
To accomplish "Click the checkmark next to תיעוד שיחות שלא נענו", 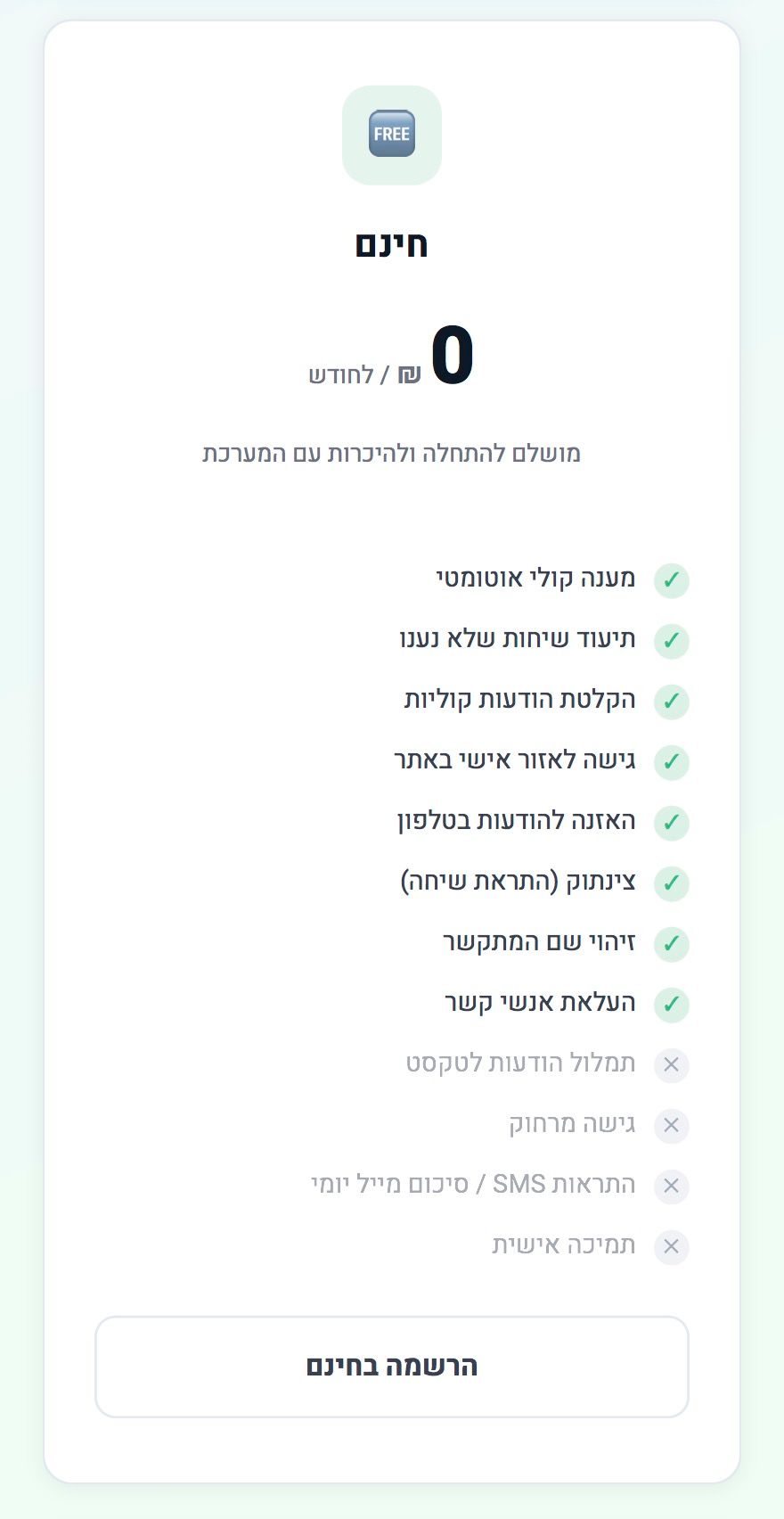I will point(671,641).
